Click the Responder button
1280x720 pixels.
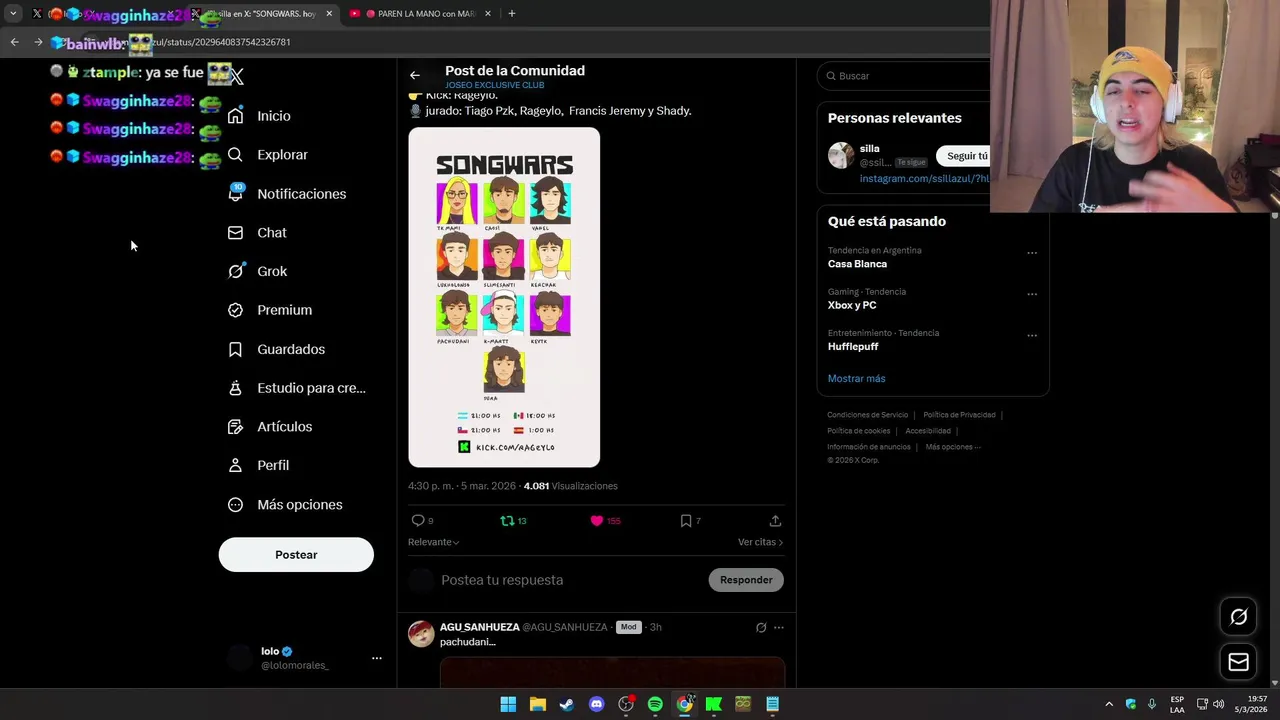(746, 580)
